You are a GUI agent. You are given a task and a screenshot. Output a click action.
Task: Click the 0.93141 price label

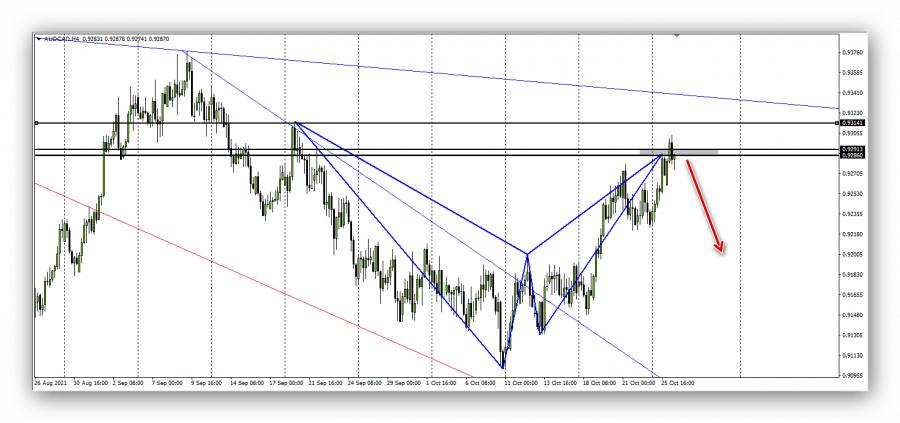click(x=853, y=123)
